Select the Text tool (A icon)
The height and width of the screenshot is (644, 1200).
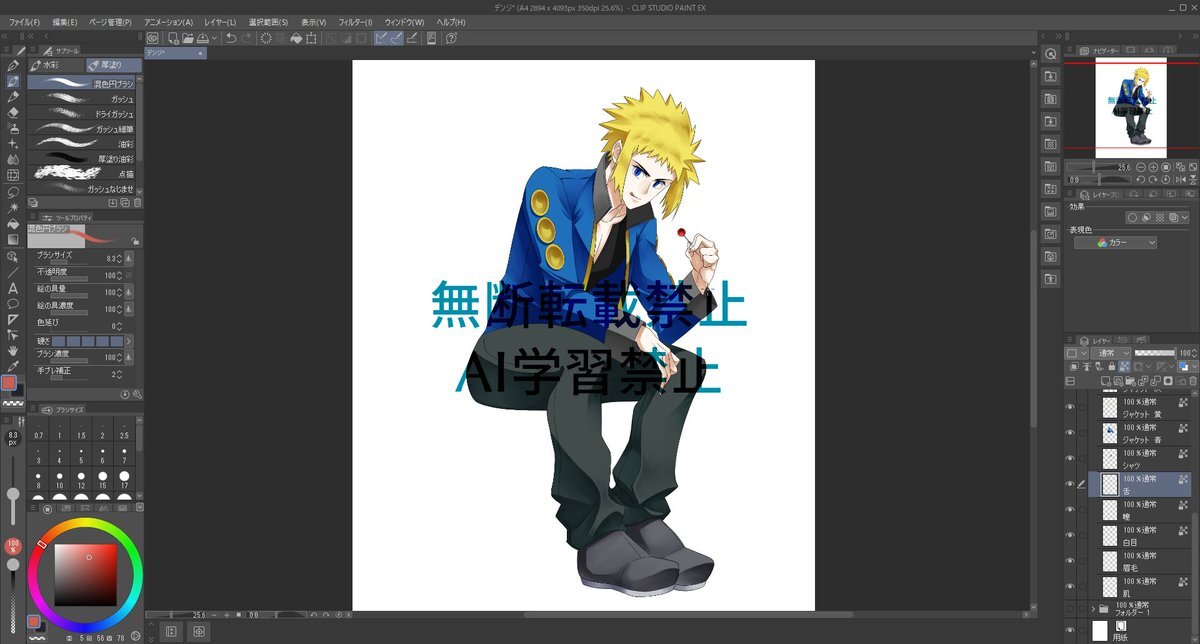pyautogui.click(x=13, y=288)
